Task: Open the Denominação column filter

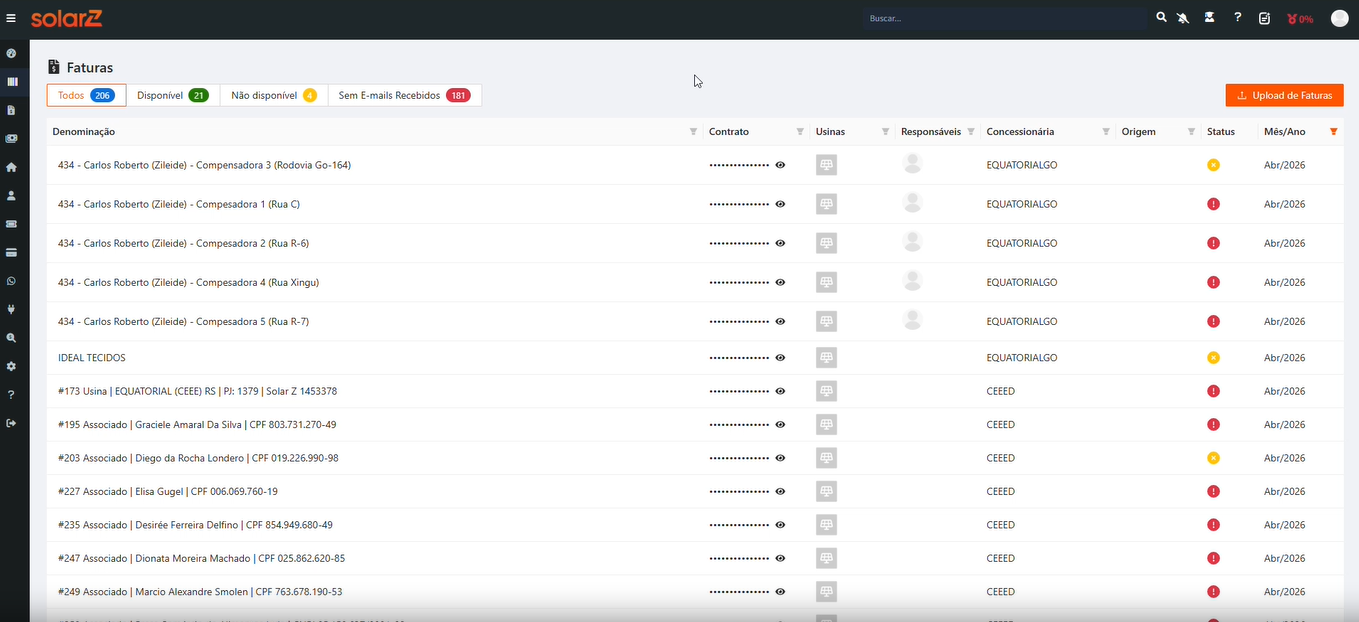Action: point(693,132)
